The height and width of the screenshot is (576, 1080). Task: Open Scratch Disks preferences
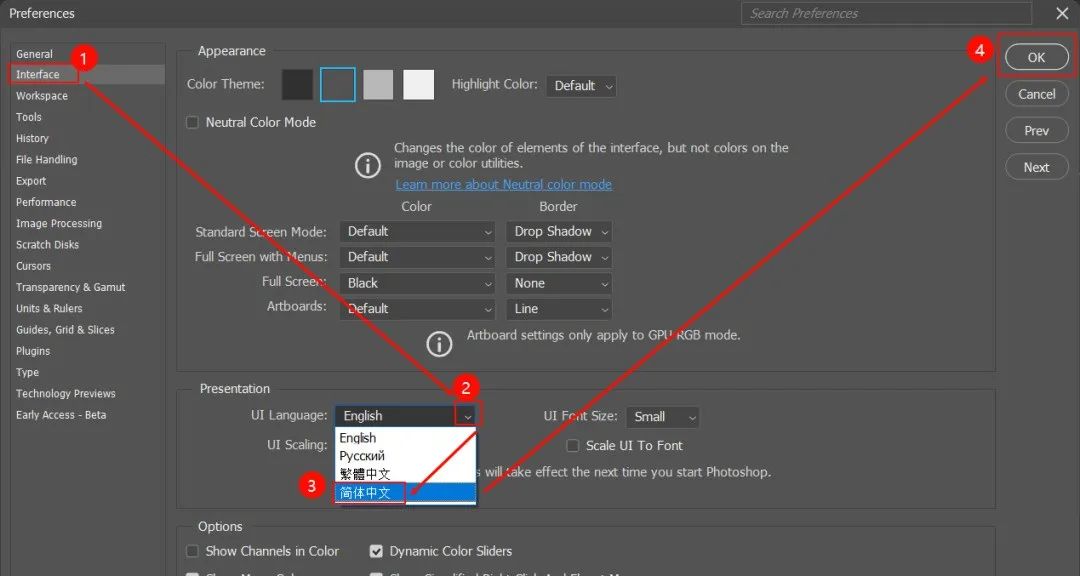[48, 245]
